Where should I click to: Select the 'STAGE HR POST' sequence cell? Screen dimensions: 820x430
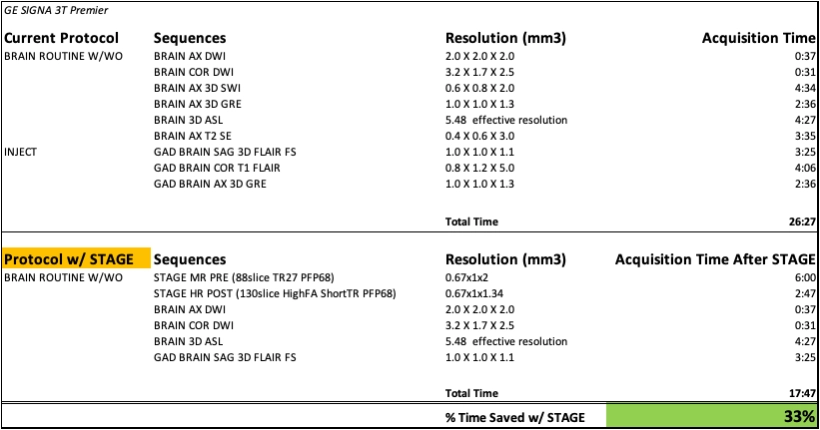point(275,293)
